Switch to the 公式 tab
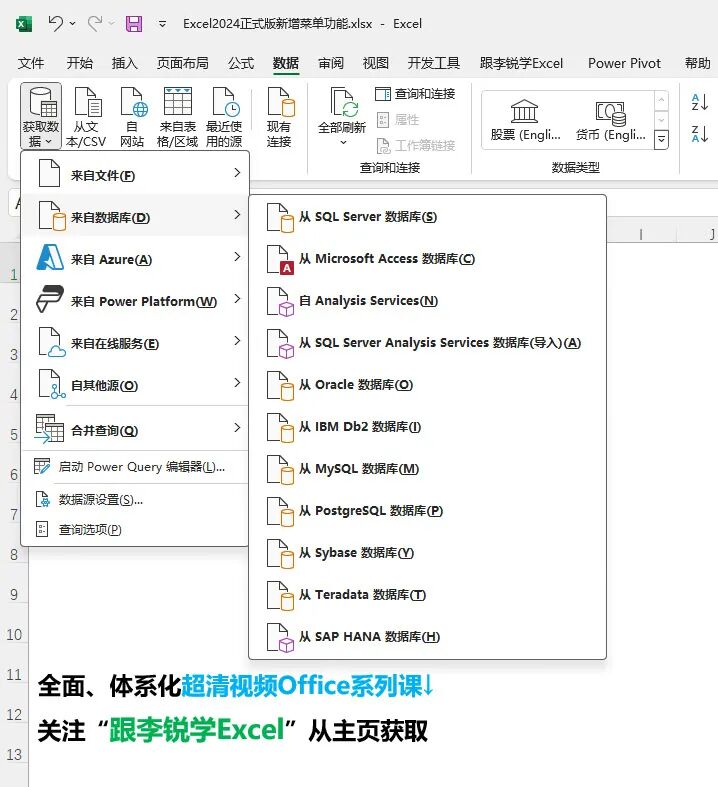Image resolution: width=718 pixels, height=787 pixels. click(x=241, y=63)
